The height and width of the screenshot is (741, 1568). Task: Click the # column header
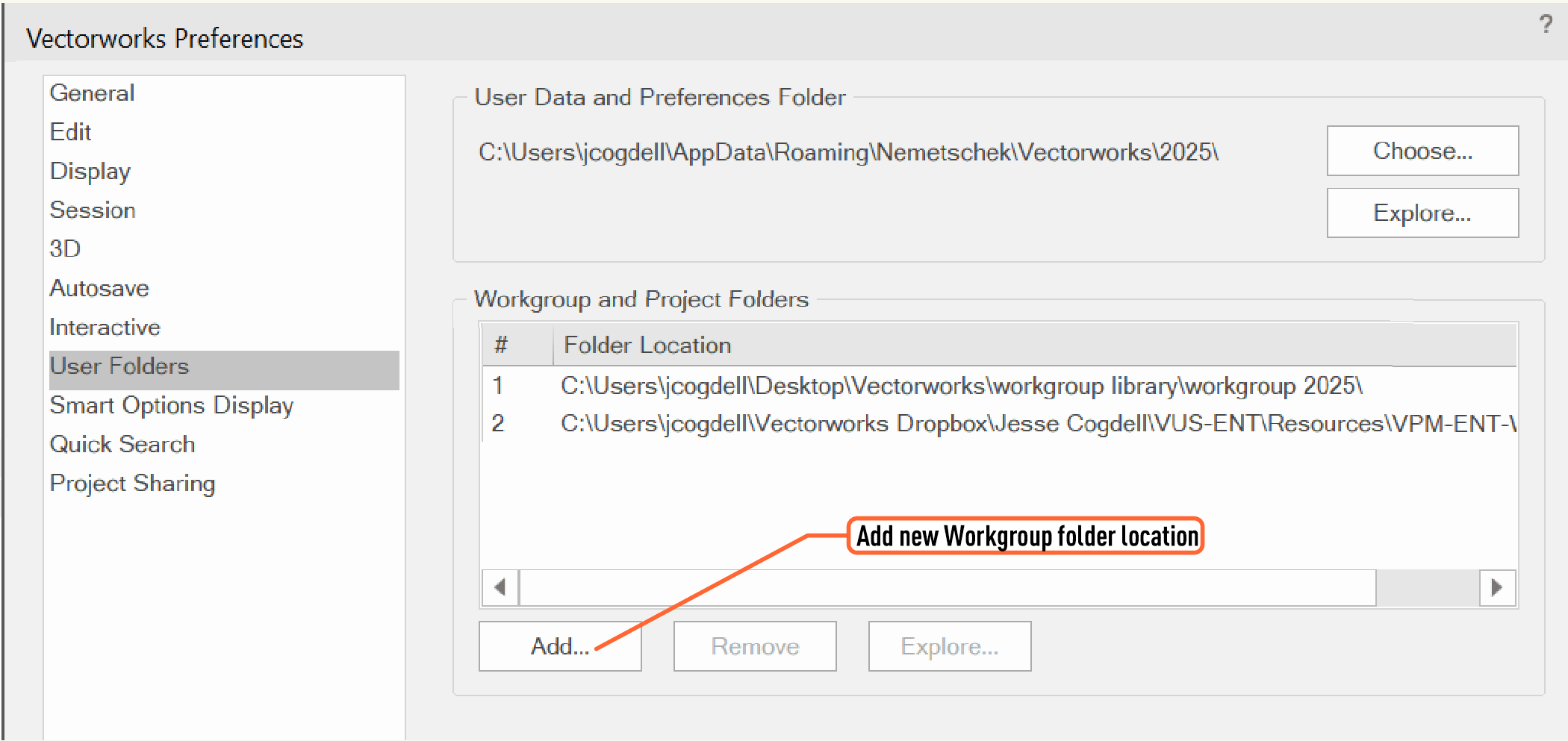517,345
